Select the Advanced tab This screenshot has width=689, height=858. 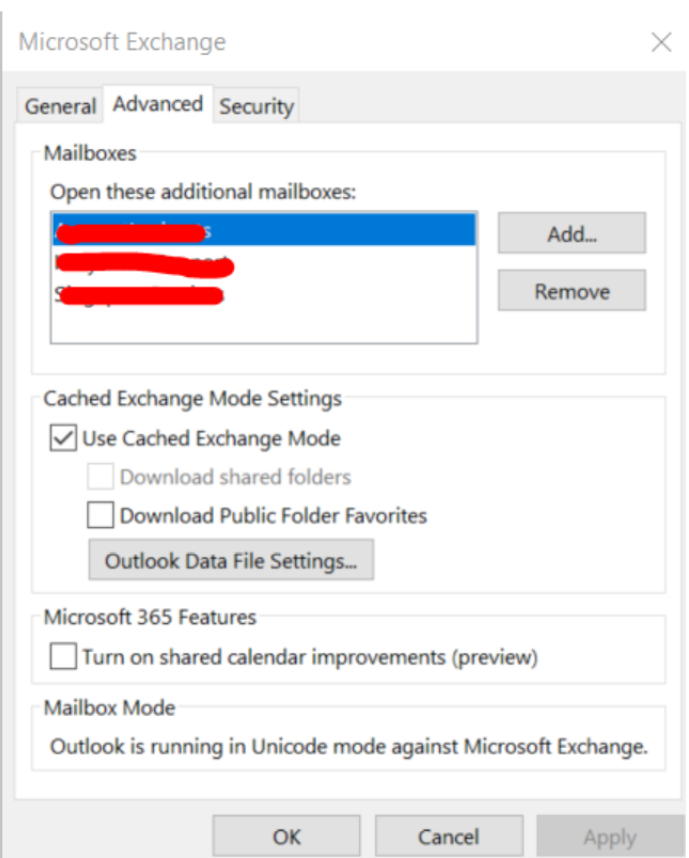(x=158, y=104)
